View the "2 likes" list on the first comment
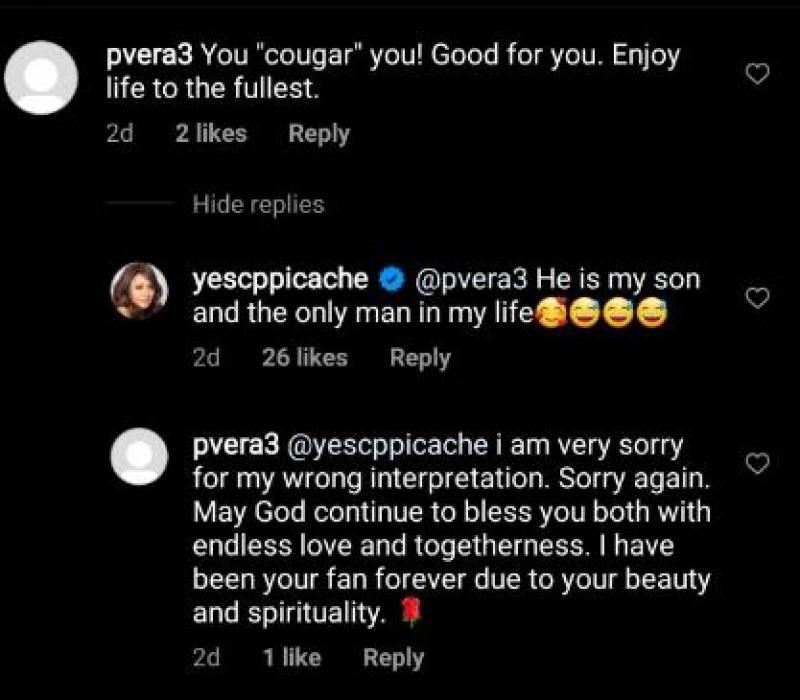 point(211,134)
